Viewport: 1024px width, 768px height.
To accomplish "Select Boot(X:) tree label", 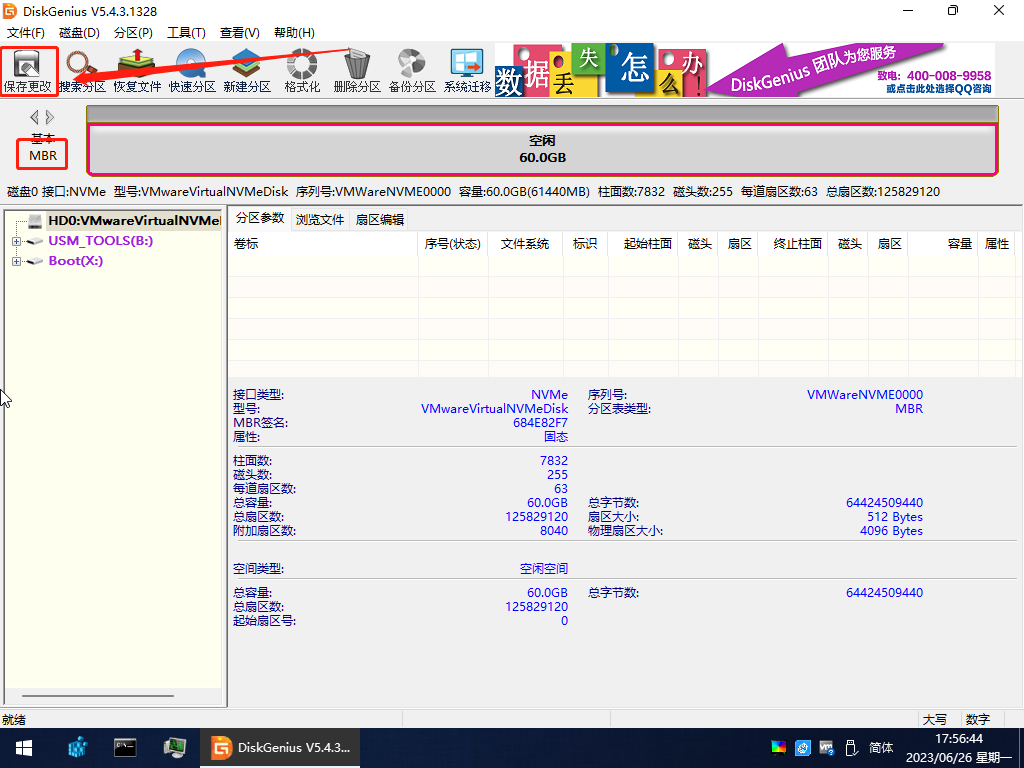I will point(76,261).
